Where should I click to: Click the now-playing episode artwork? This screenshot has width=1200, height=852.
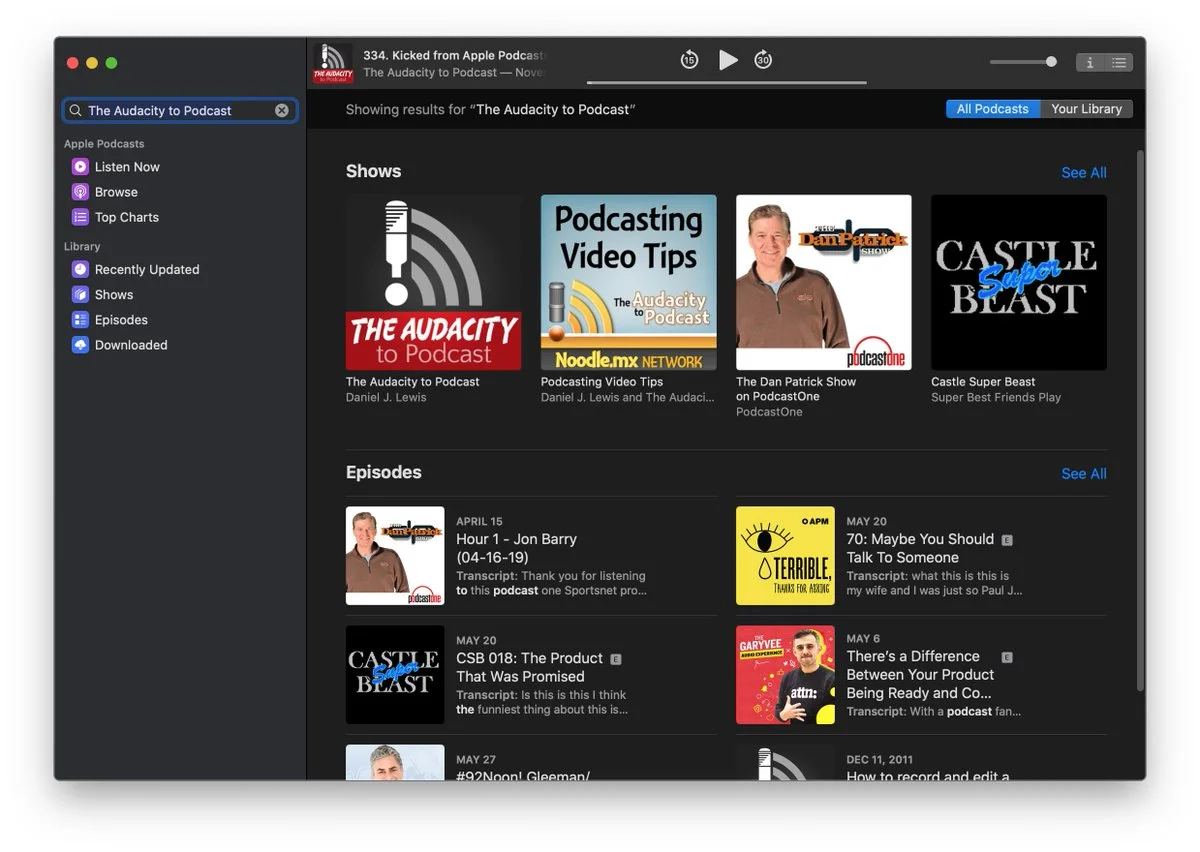pos(333,62)
